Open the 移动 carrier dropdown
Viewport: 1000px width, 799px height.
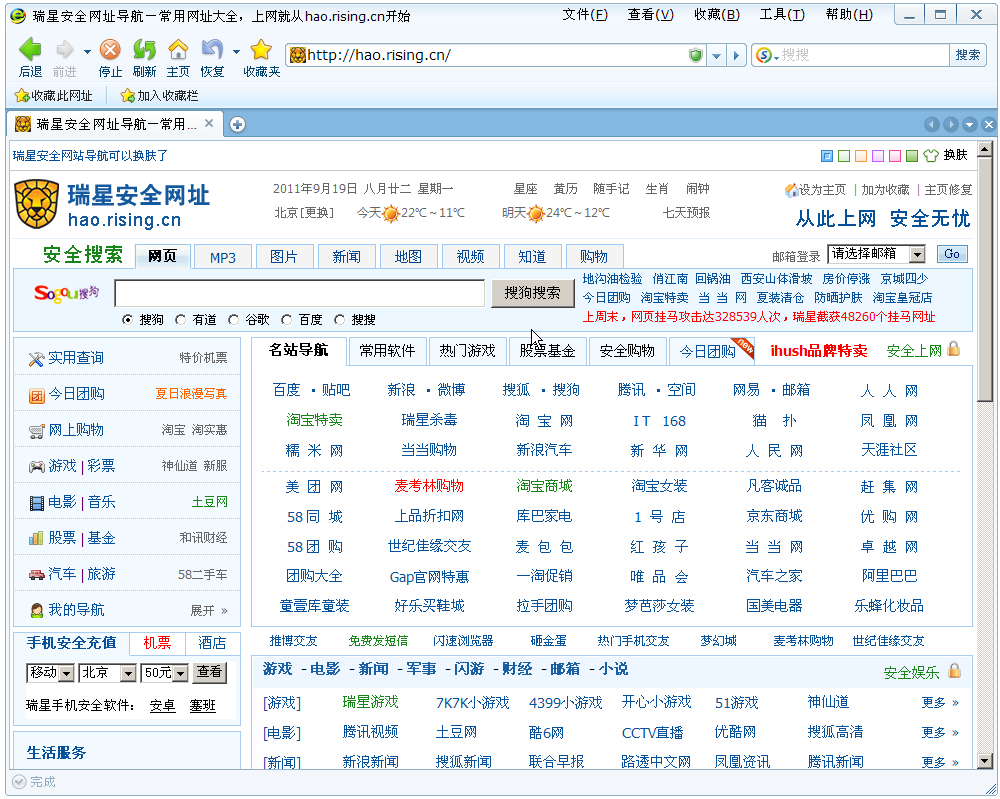coord(50,673)
